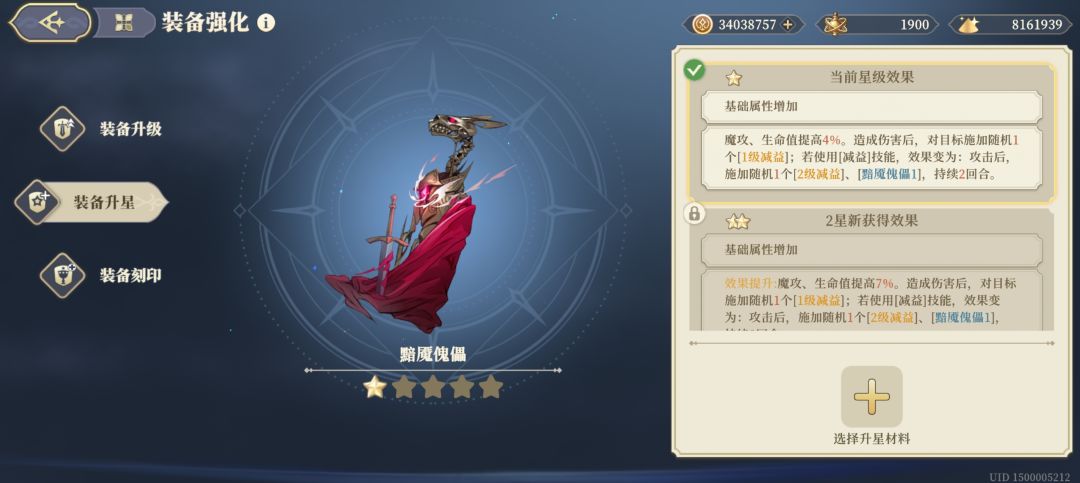Tap the gold coin currency icon

pos(700,25)
